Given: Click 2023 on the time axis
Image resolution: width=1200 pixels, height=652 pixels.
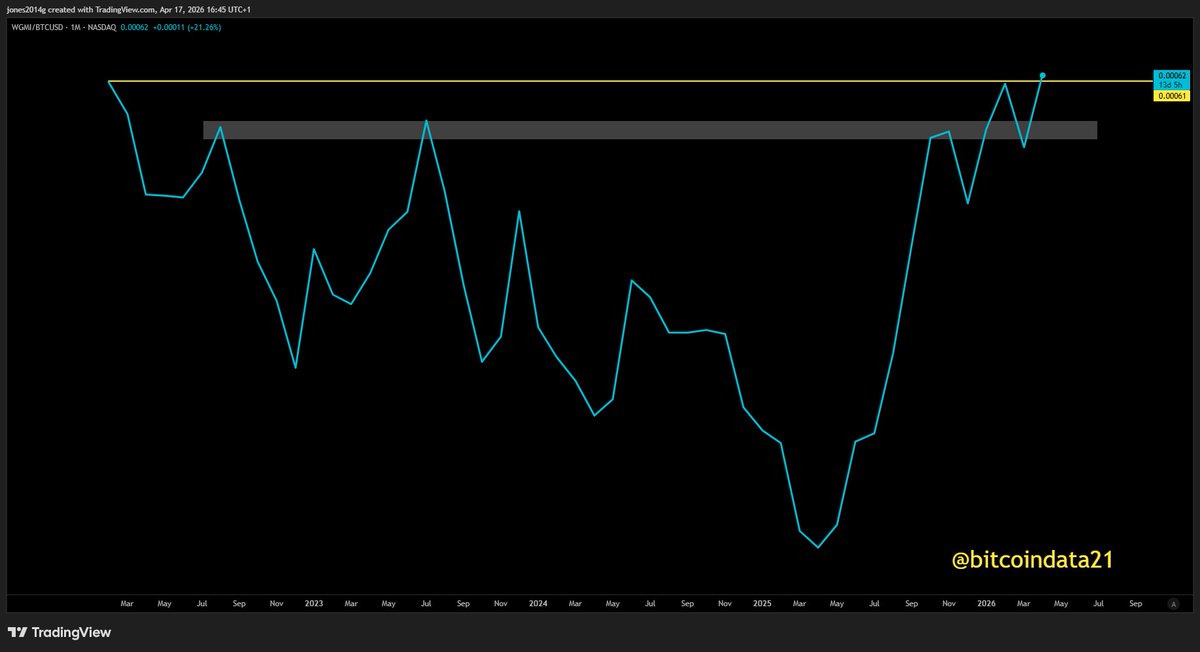Looking at the screenshot, I should point(314,604).
